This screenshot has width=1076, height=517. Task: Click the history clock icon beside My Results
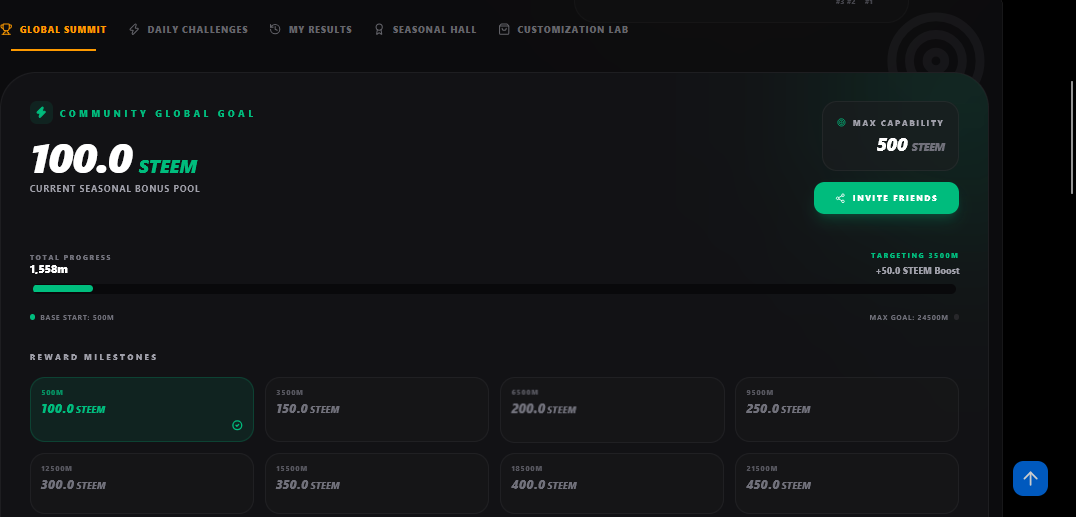click(x=275, y=30)
